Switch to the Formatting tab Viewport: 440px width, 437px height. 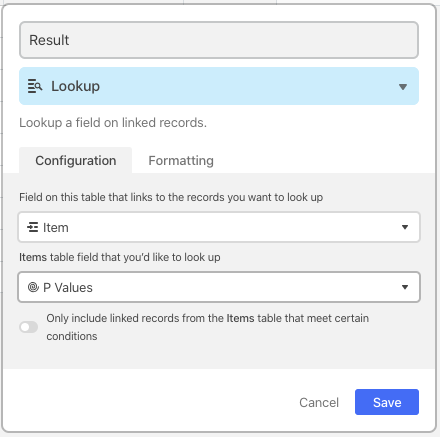pos(181,160)
